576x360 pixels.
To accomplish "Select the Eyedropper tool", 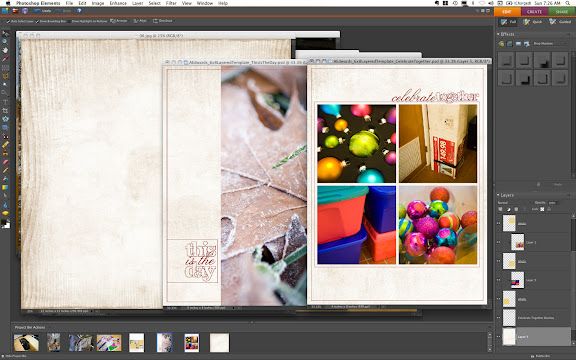I will point(5,59).
